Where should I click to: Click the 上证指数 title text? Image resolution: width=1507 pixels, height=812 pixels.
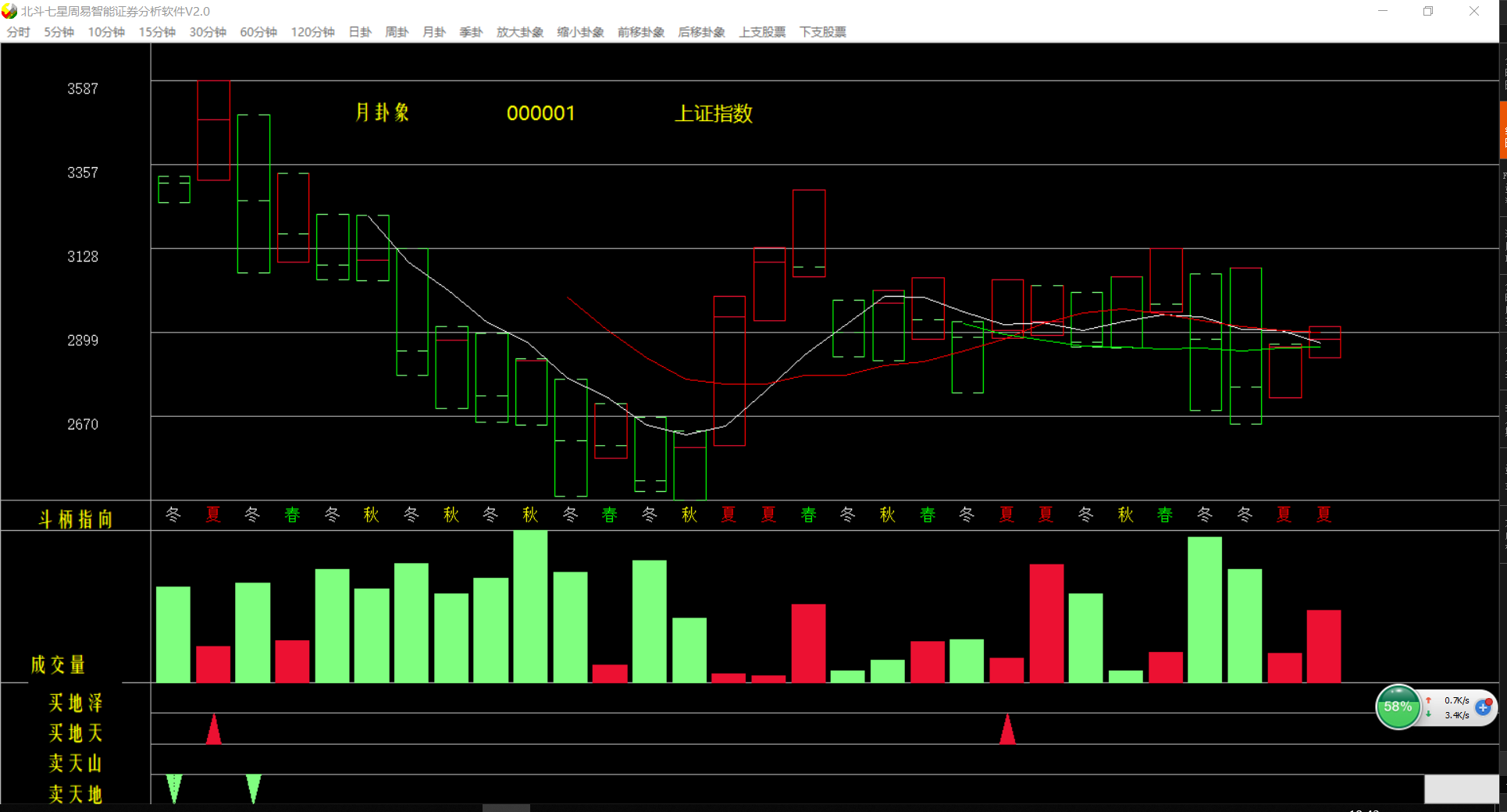pos(714,113)
